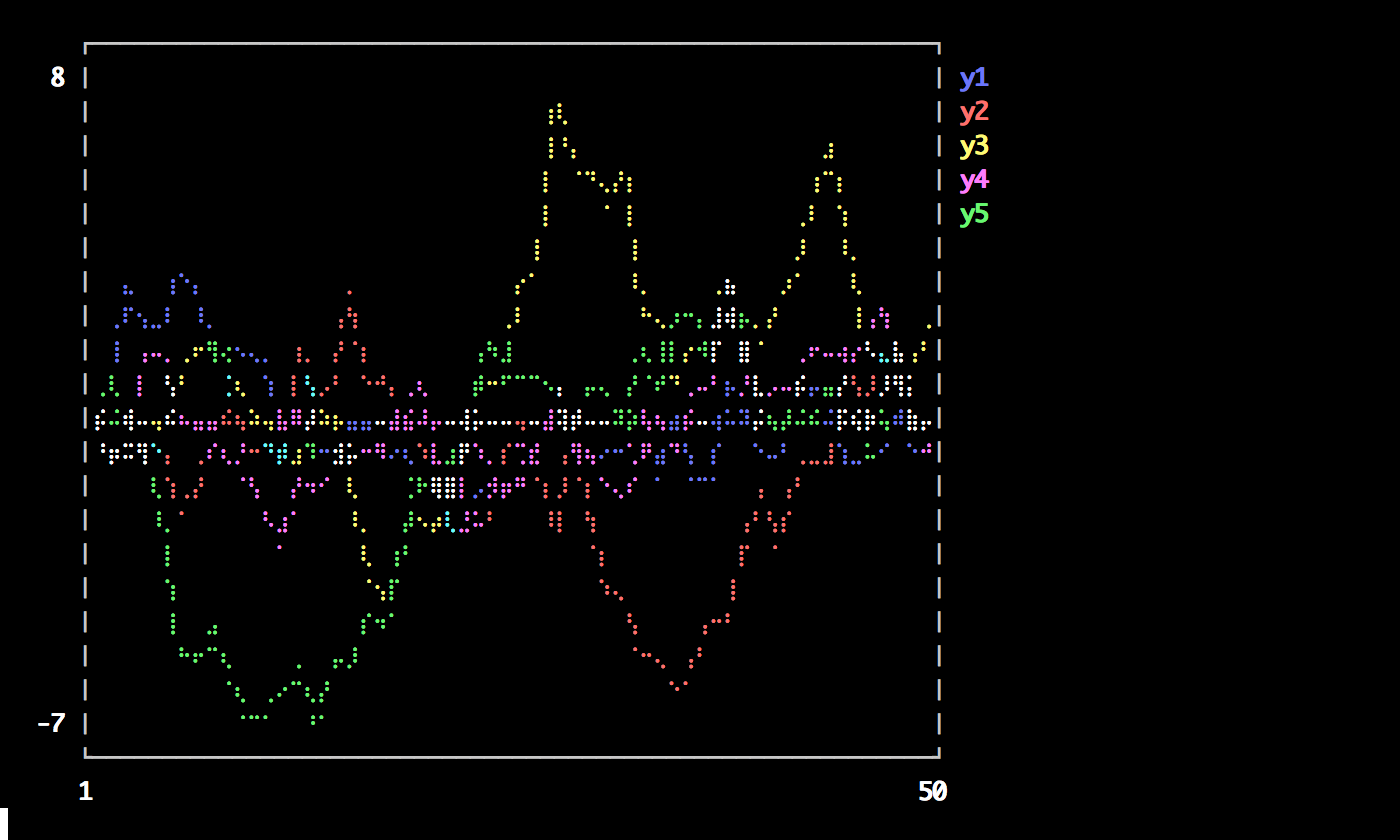The image size is (1400, 840).
Task: Click the y-axis maximum label 8
Action: 58,78
